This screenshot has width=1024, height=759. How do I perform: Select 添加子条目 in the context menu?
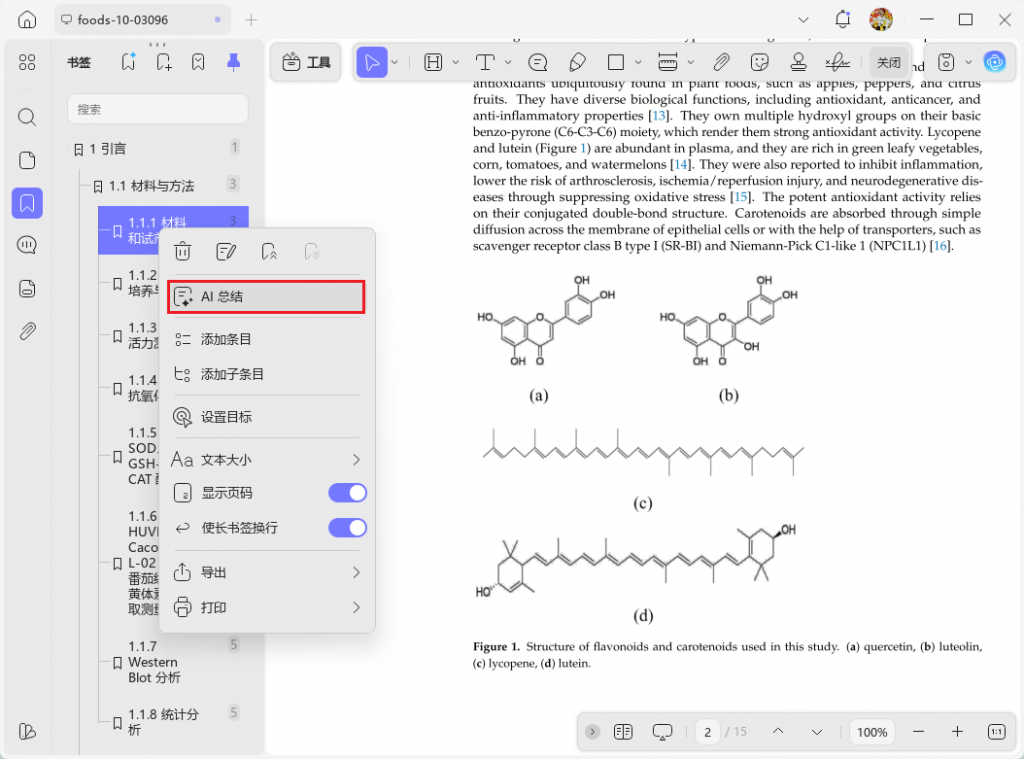[x=232, y=374]
